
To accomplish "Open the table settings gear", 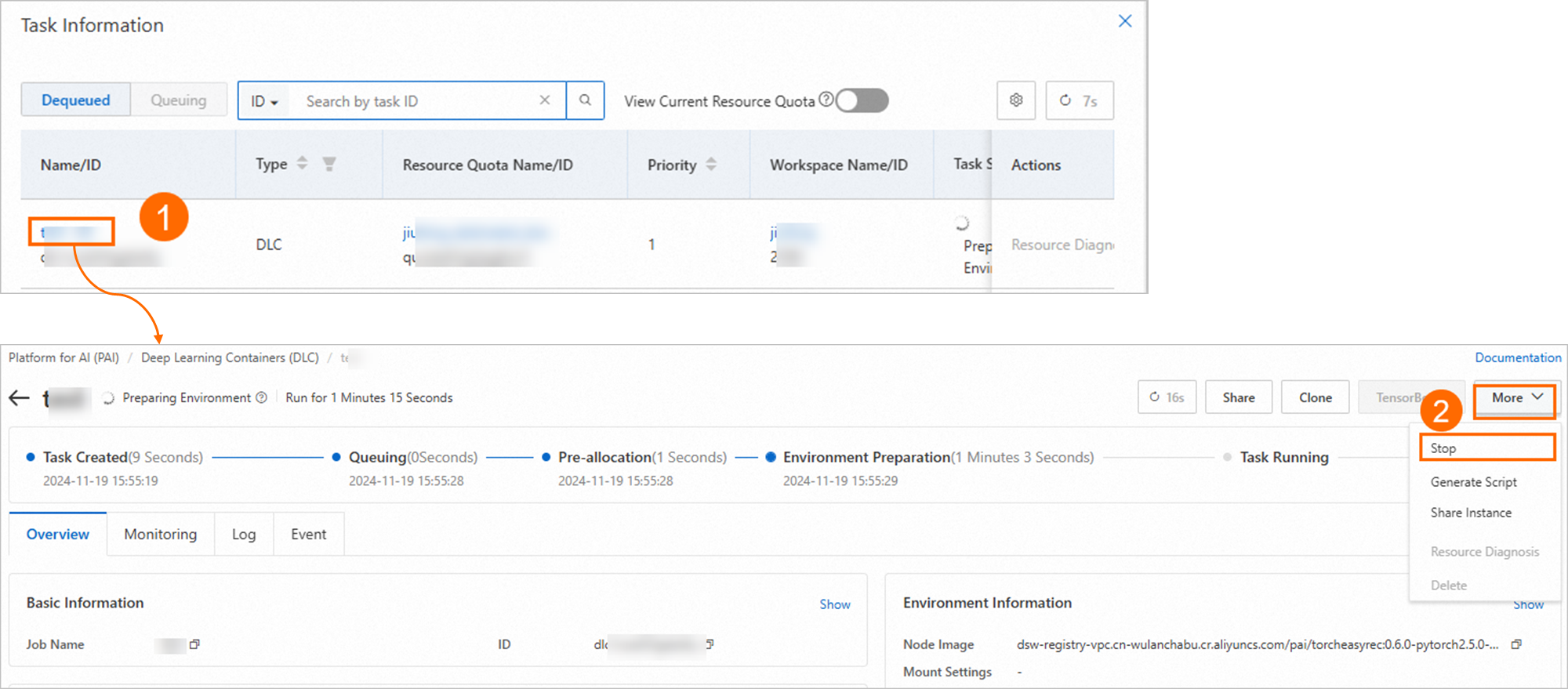I will point(1016,100).
